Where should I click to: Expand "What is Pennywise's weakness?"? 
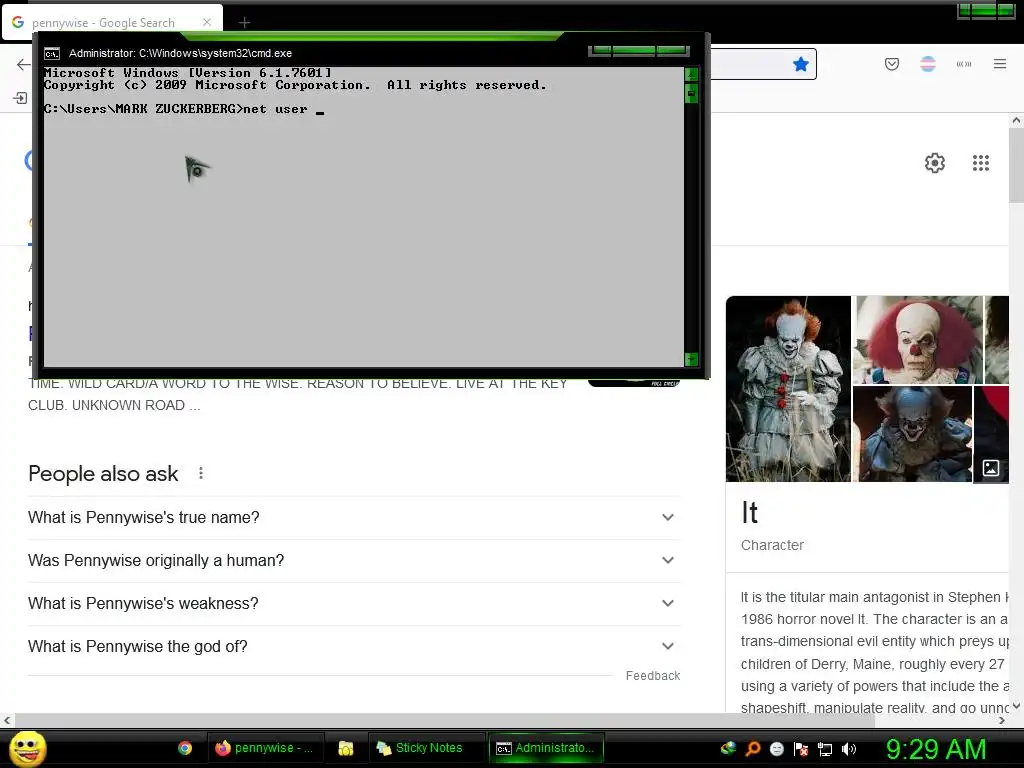click(354, 603)
